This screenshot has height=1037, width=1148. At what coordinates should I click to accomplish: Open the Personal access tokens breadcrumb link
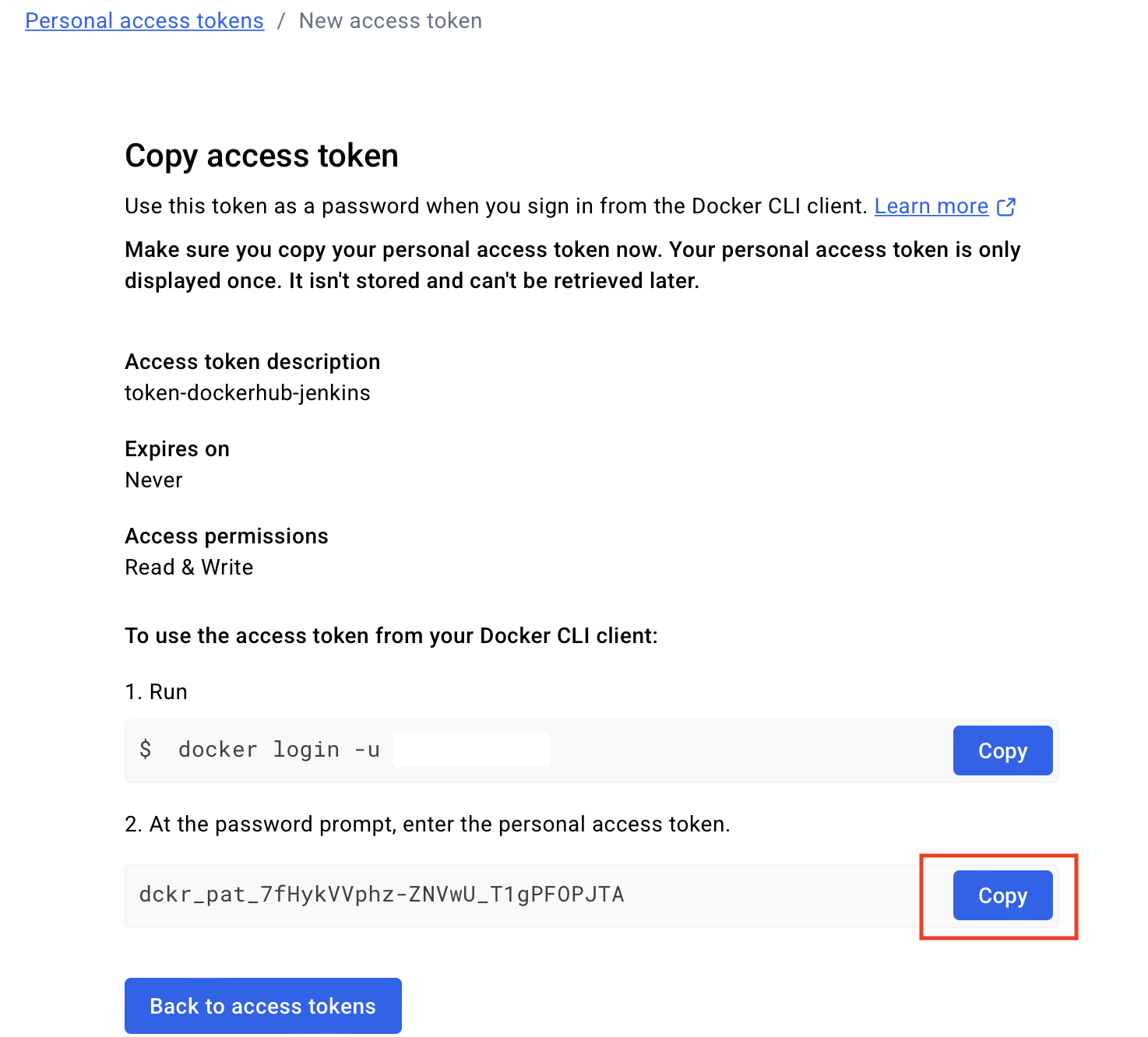(x=144, y=21)
